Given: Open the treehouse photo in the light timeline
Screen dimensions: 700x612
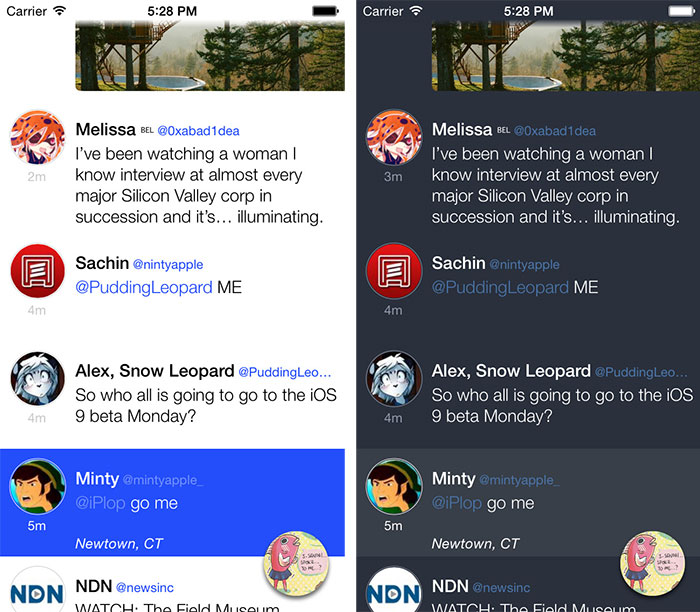Looking at the screenshot, I should [210, 56].
